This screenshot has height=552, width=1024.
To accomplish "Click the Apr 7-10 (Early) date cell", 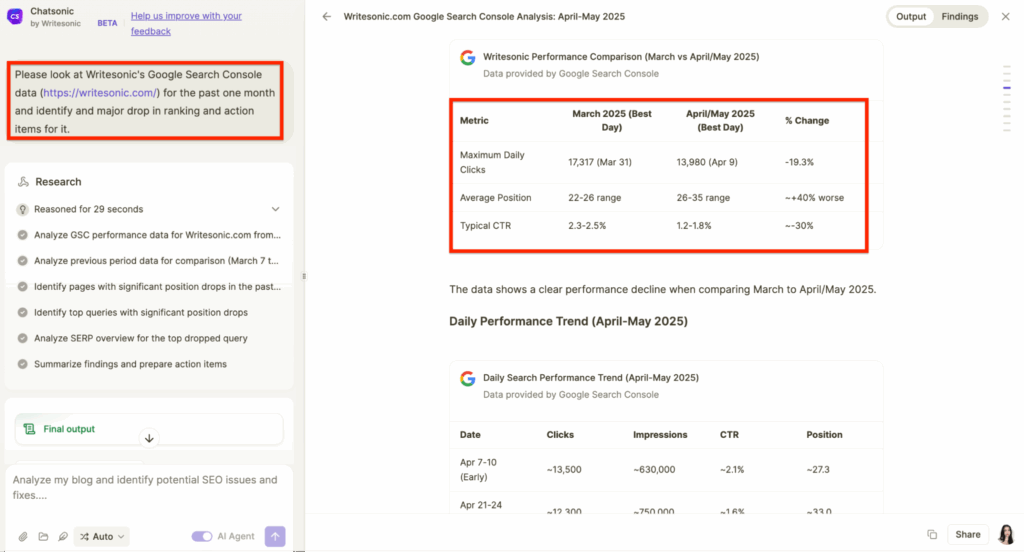I will click(x=478, y=469).
